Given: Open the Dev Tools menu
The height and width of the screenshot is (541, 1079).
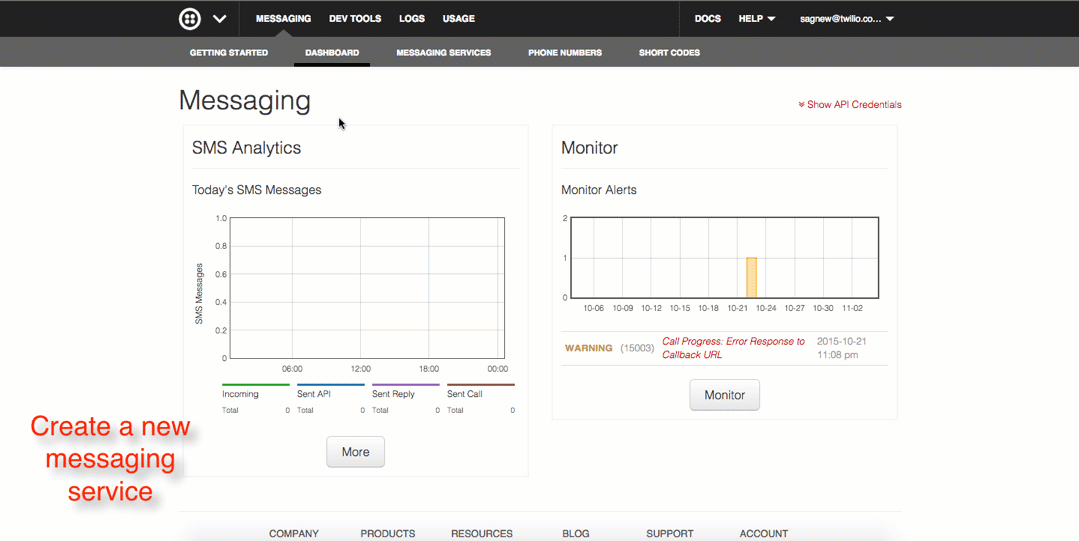Looking at the screenshot, I should point(355,19).
